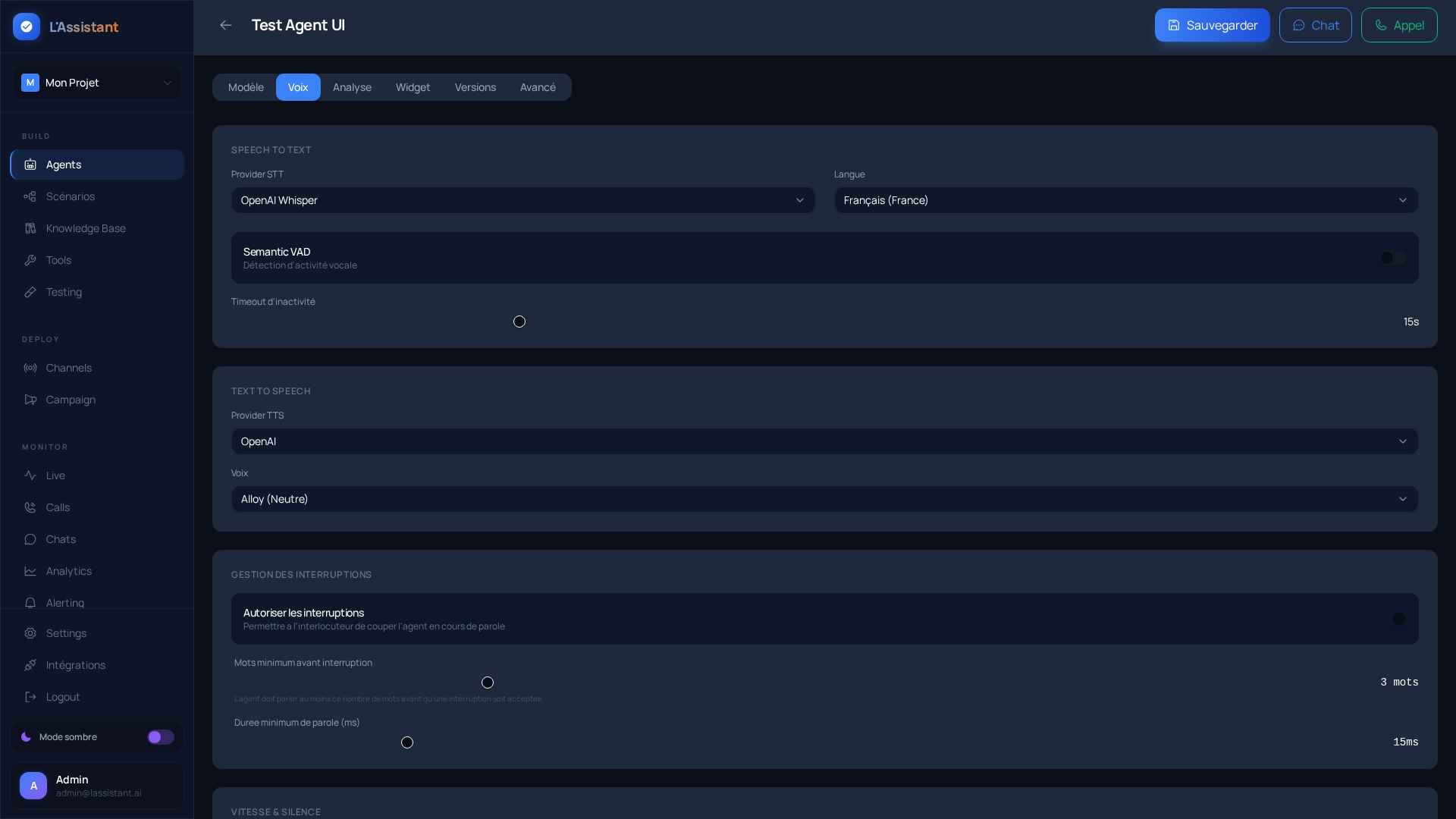This screenshot has height=819, width=1456.
Task: Toggle the Semantic VAD switch
Action: click(x=1392, y=258)
